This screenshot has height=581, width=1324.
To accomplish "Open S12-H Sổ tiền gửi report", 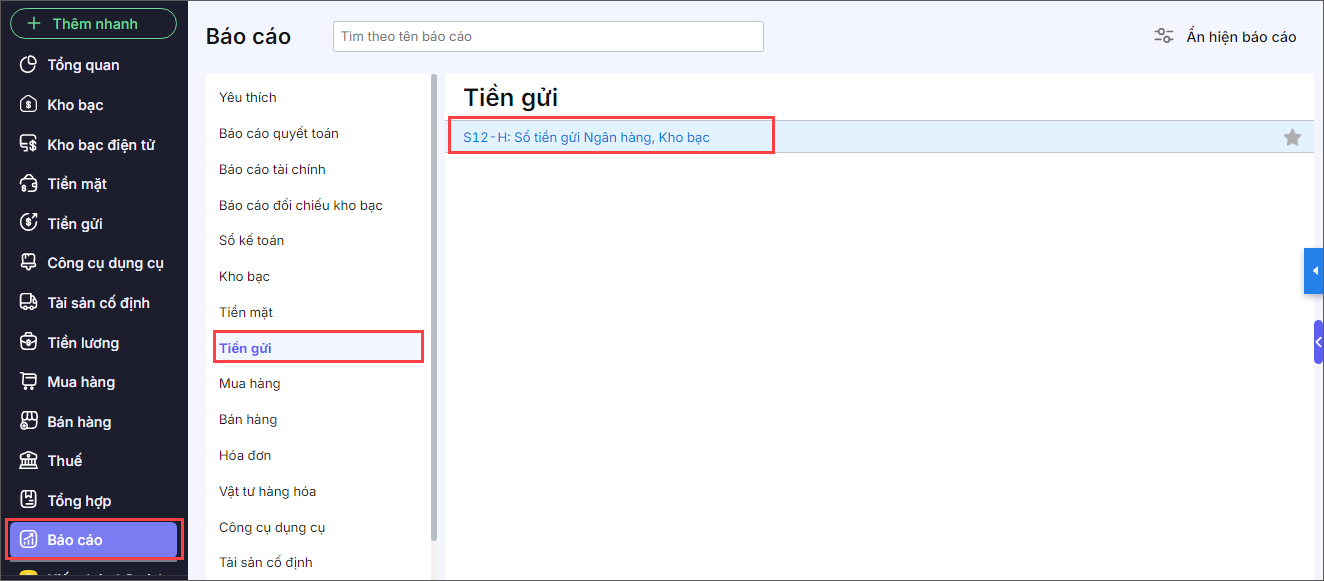I will [x=586, y=137].
